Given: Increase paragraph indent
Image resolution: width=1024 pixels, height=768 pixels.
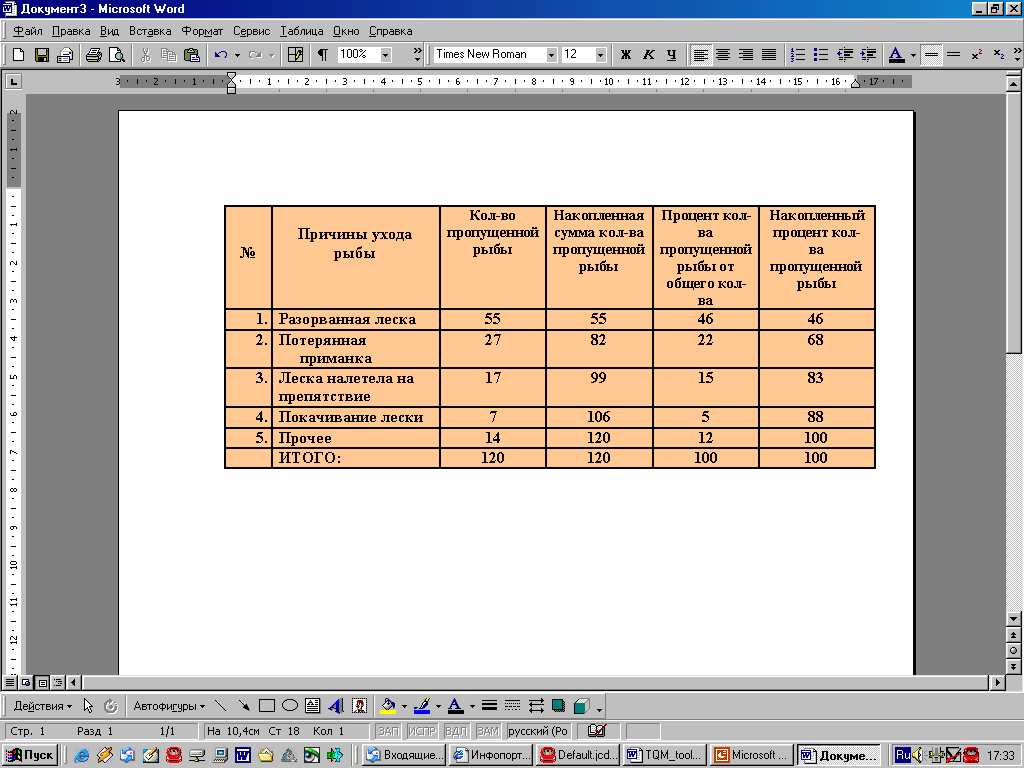Looking at the screenshot, I should click(868, 55).
